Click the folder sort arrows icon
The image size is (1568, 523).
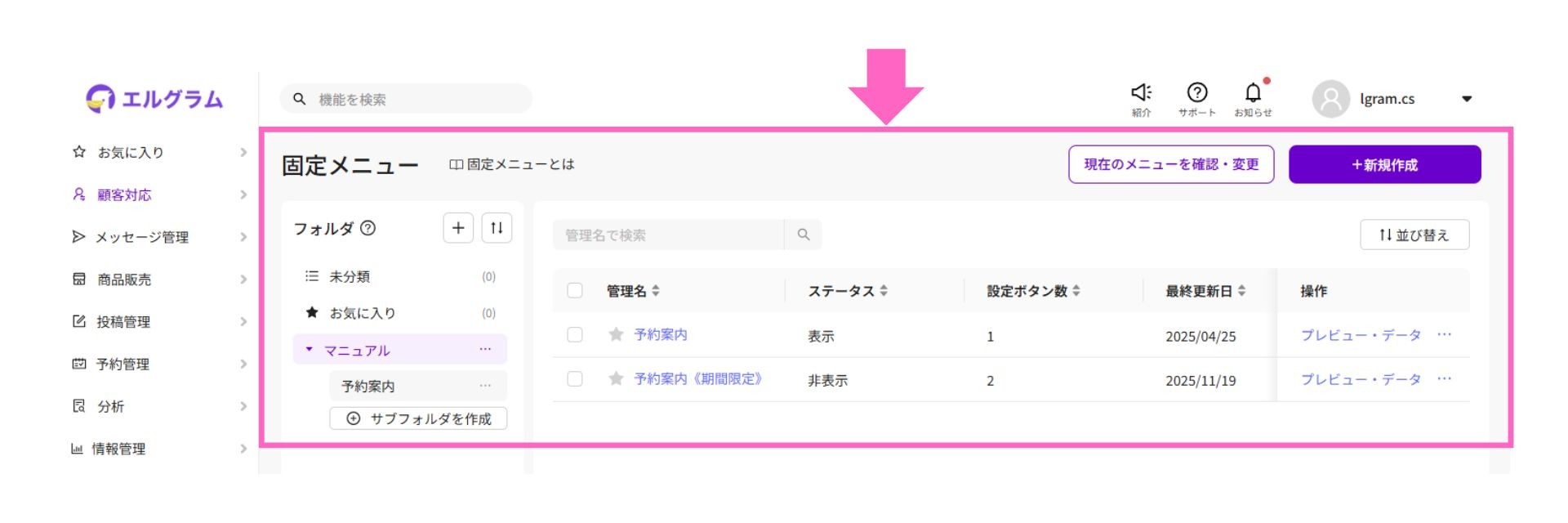point(497,228)
